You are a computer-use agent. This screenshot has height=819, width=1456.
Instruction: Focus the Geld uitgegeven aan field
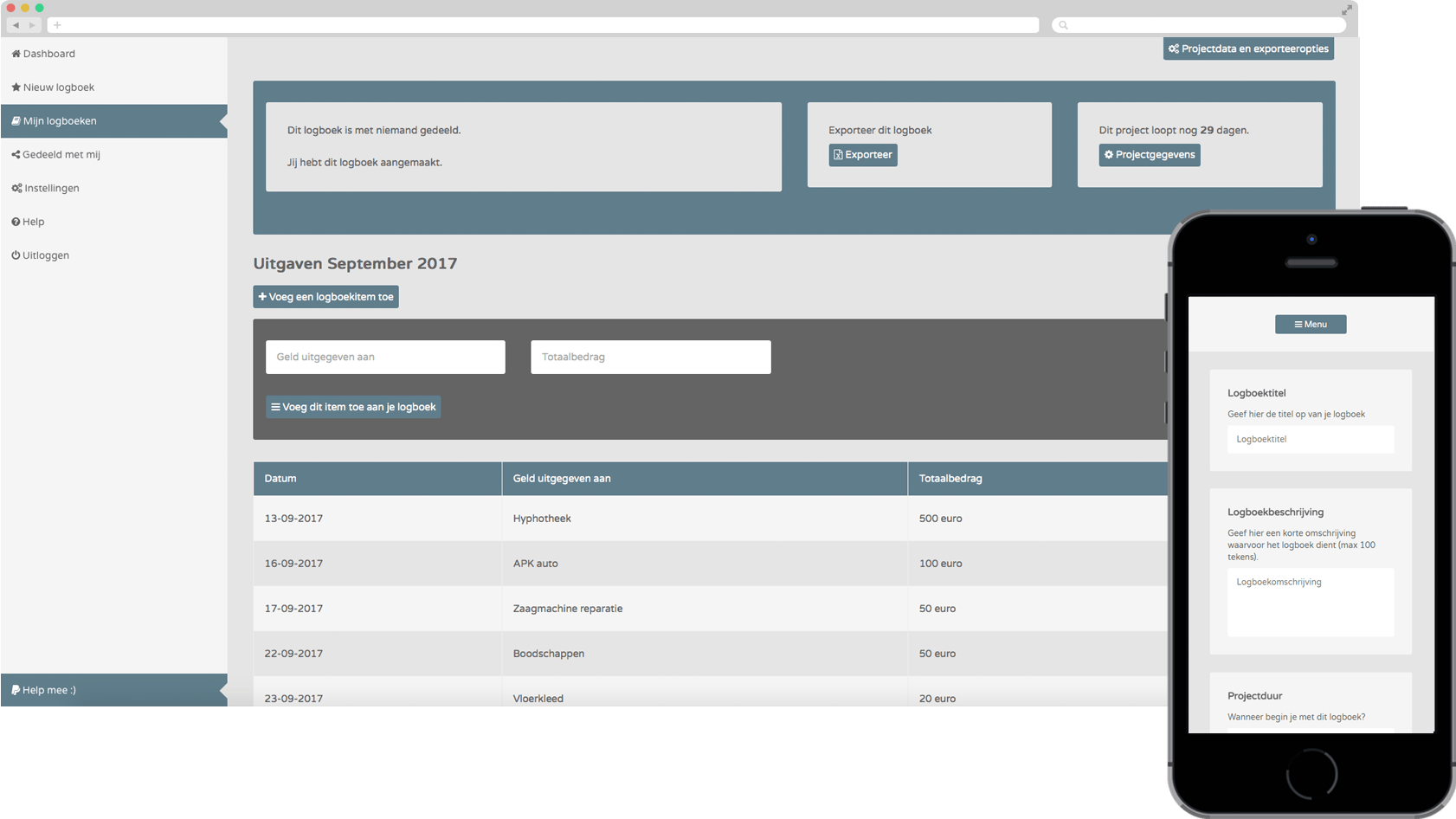pyautogui.click(x=385, y=357)
